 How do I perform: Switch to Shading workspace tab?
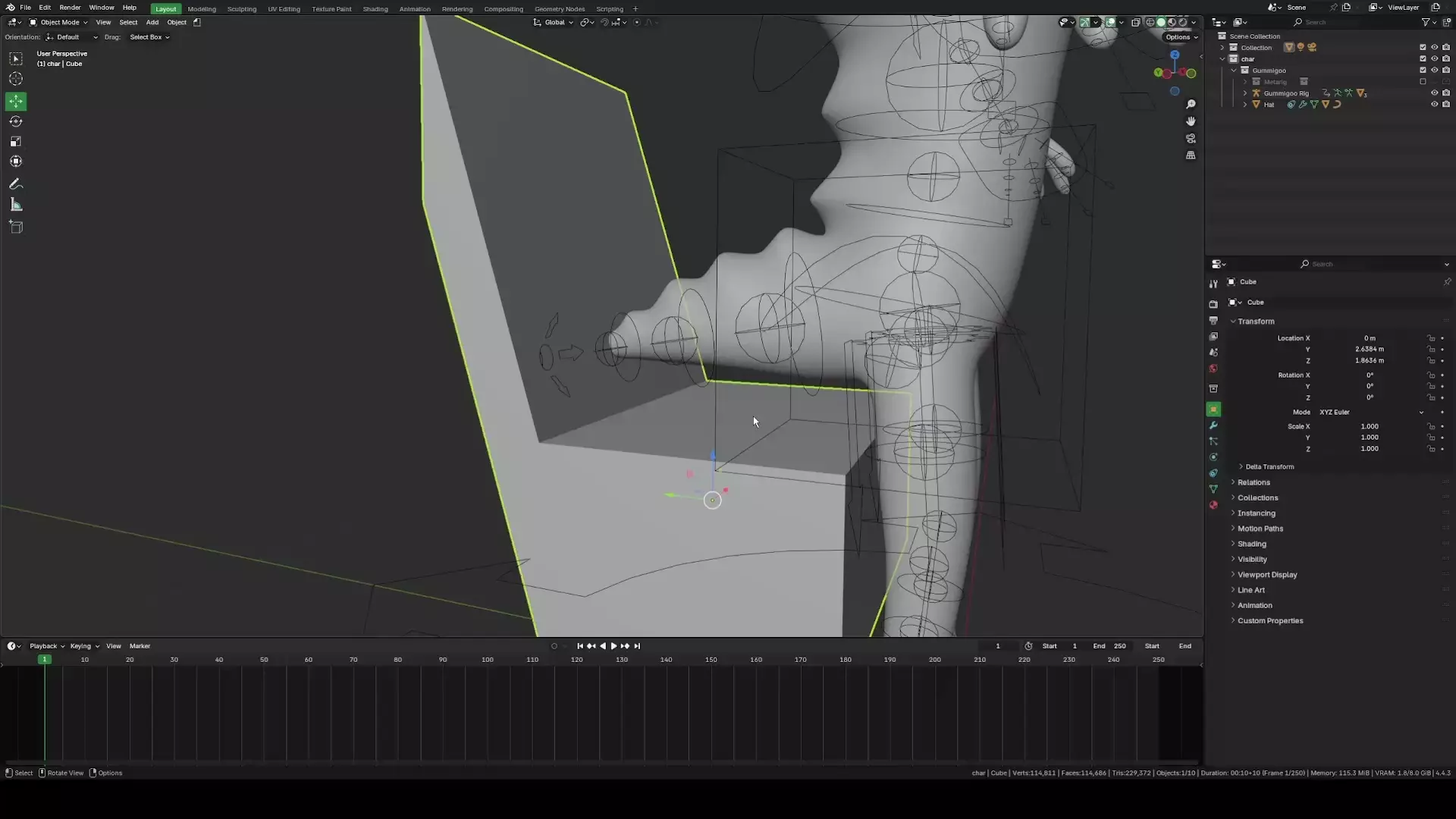375,9
